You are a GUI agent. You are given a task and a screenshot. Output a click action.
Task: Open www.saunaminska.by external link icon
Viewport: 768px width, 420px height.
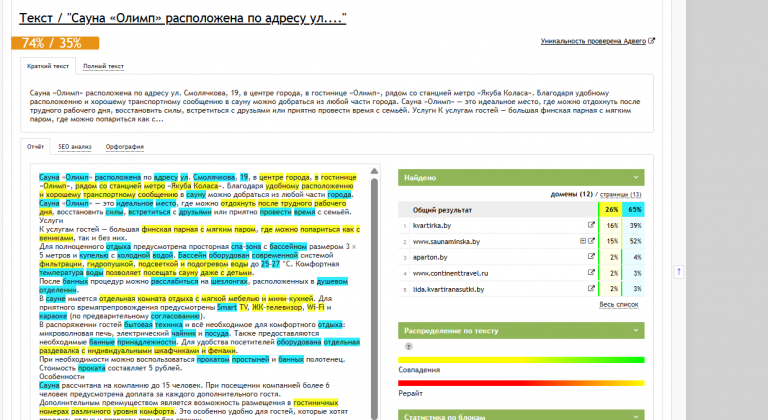591,241
